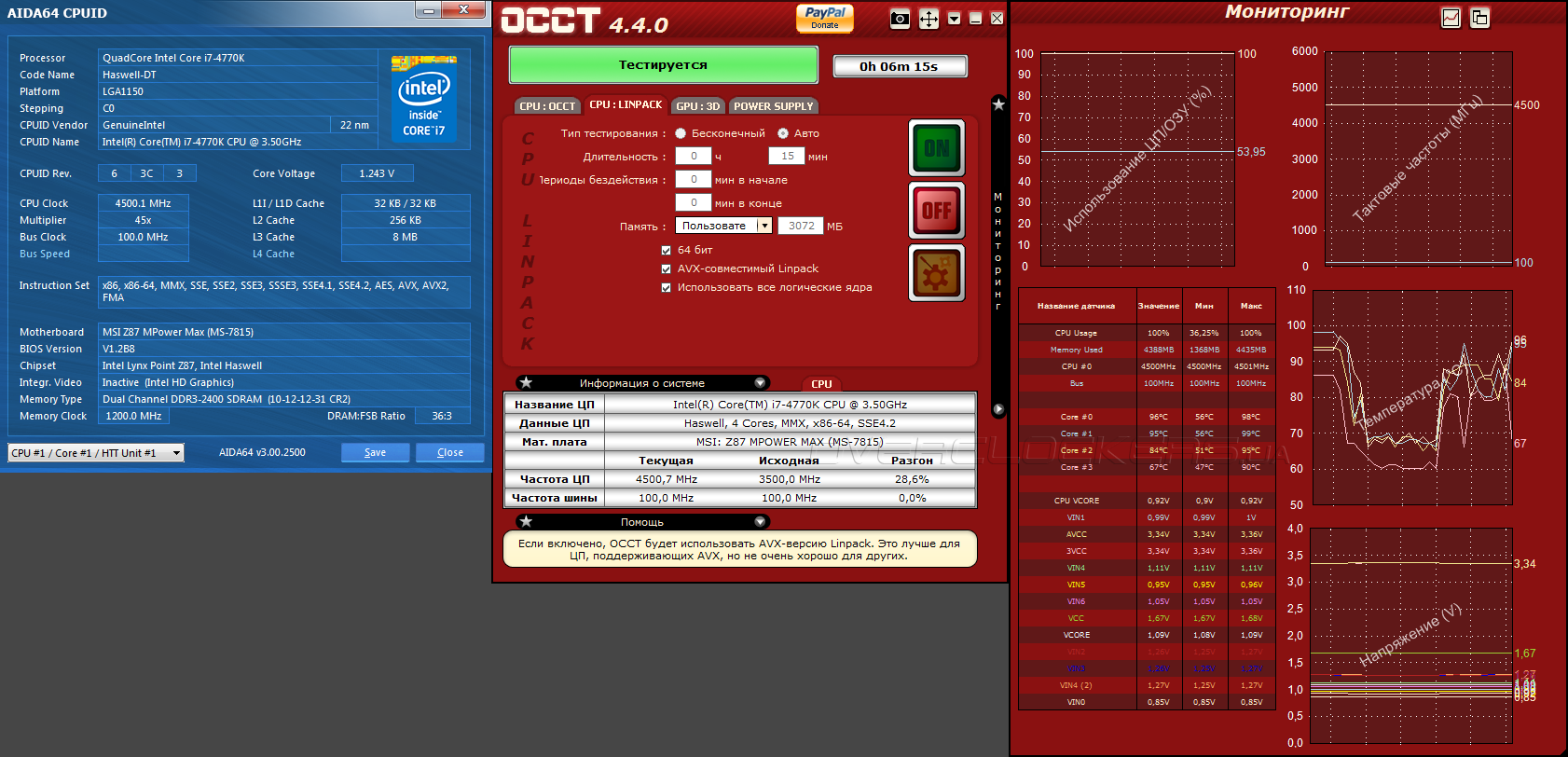Click the Core Voltage value 1.243 V

(378, 173)
